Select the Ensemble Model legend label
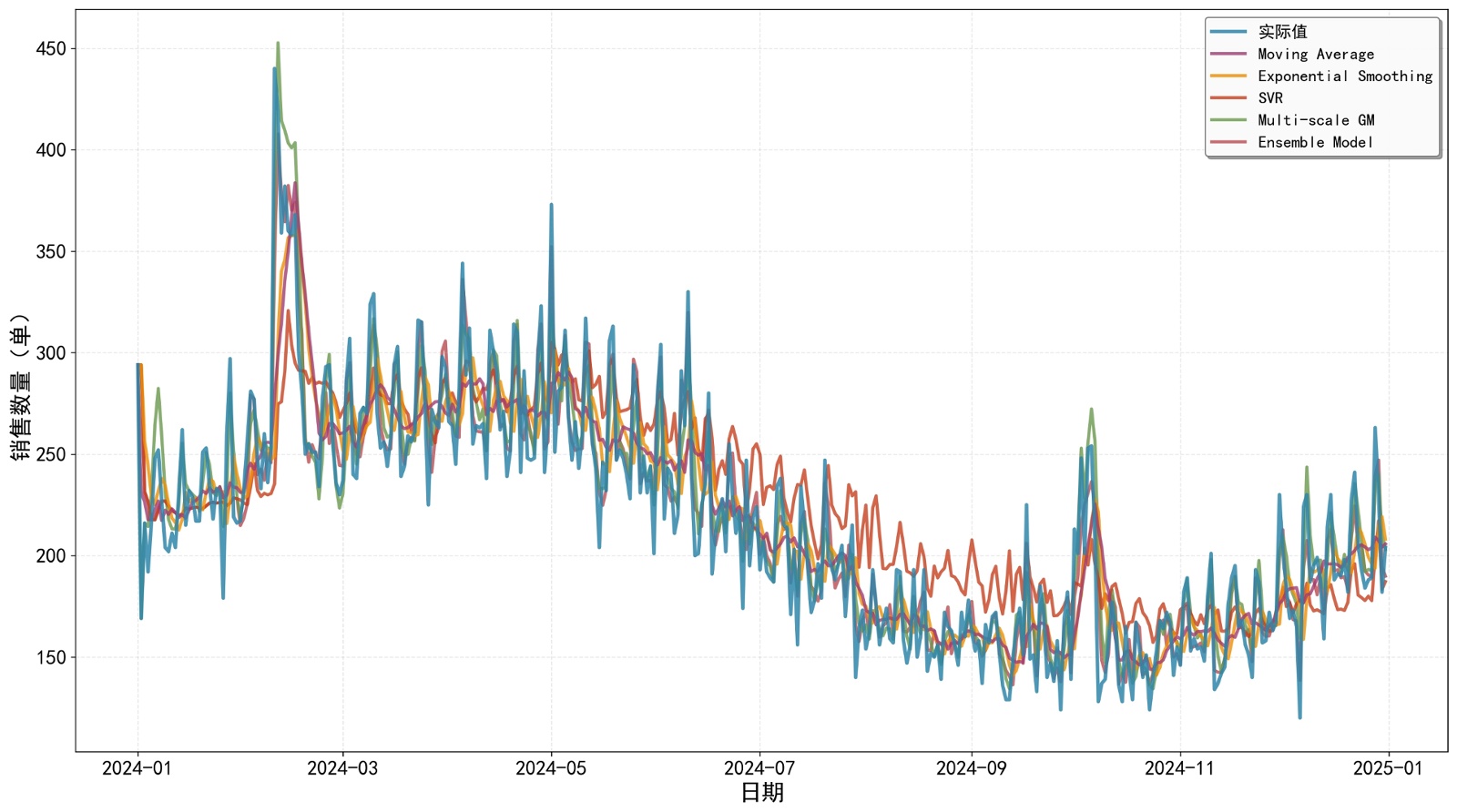1457x812 pixels. pyautogui.click(x=1315, y=142)
